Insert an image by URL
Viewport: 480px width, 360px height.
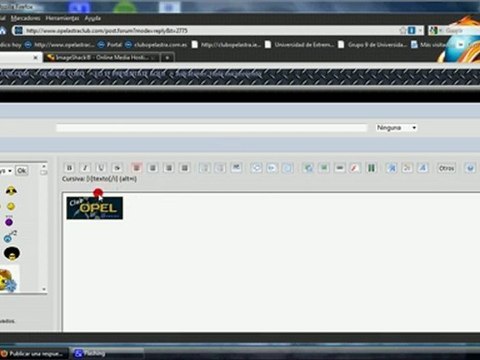(324, 168)
